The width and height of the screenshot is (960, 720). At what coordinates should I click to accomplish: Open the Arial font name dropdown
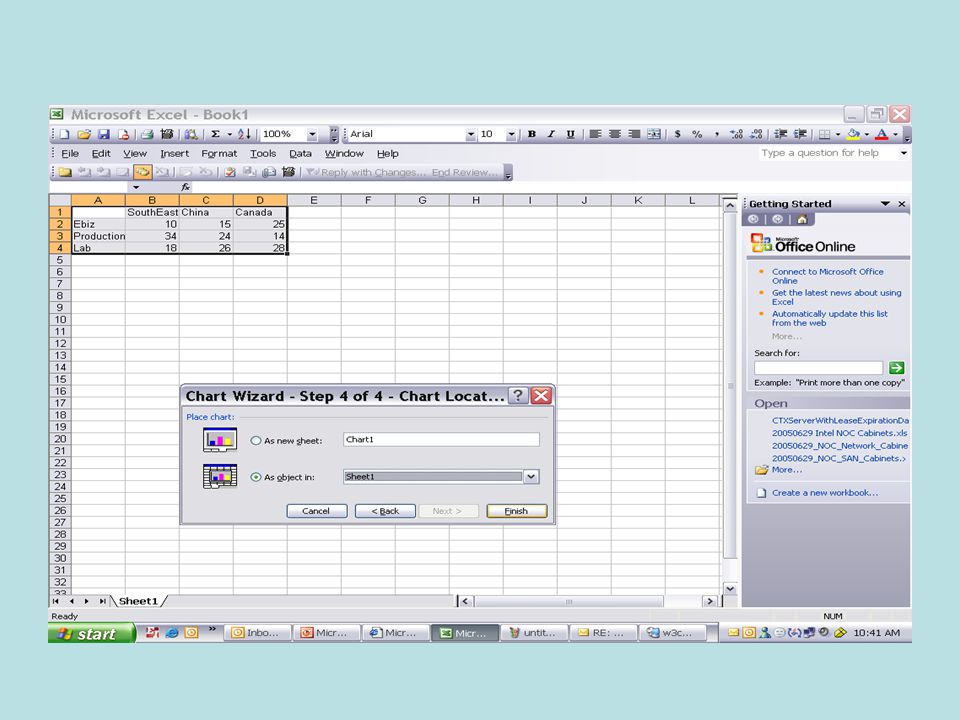[470, 134]
